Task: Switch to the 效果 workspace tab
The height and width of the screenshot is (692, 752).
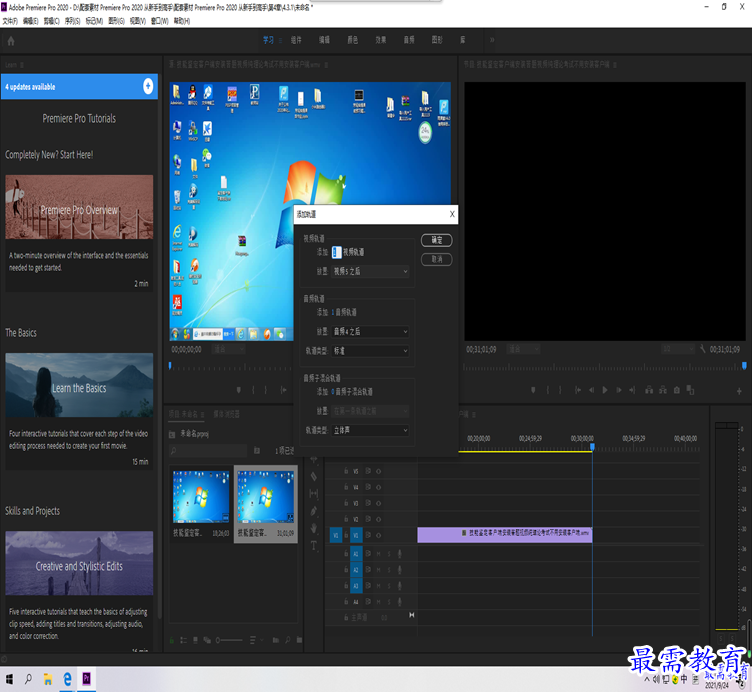Action: 381,40
